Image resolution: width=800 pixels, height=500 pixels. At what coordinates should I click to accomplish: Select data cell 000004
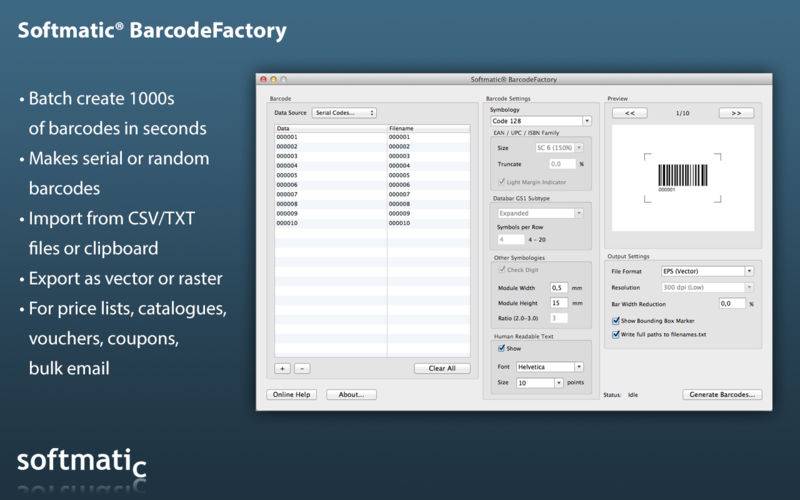click(x=331, y=166)
